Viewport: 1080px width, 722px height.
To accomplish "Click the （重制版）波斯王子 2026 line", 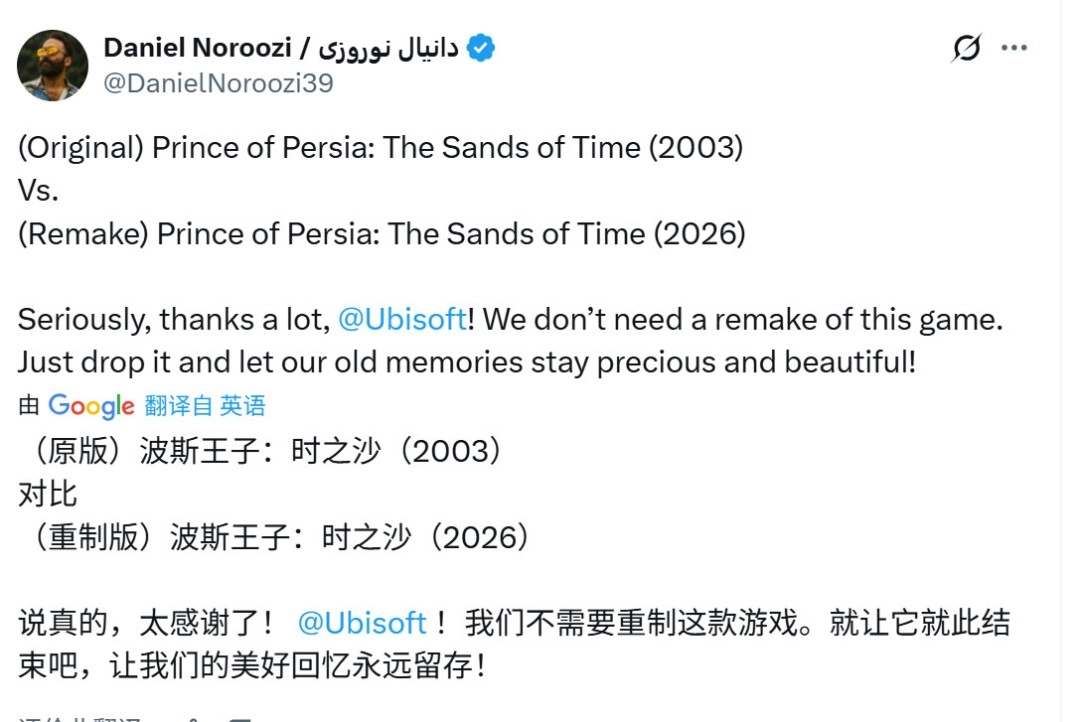I will (276, 537).
